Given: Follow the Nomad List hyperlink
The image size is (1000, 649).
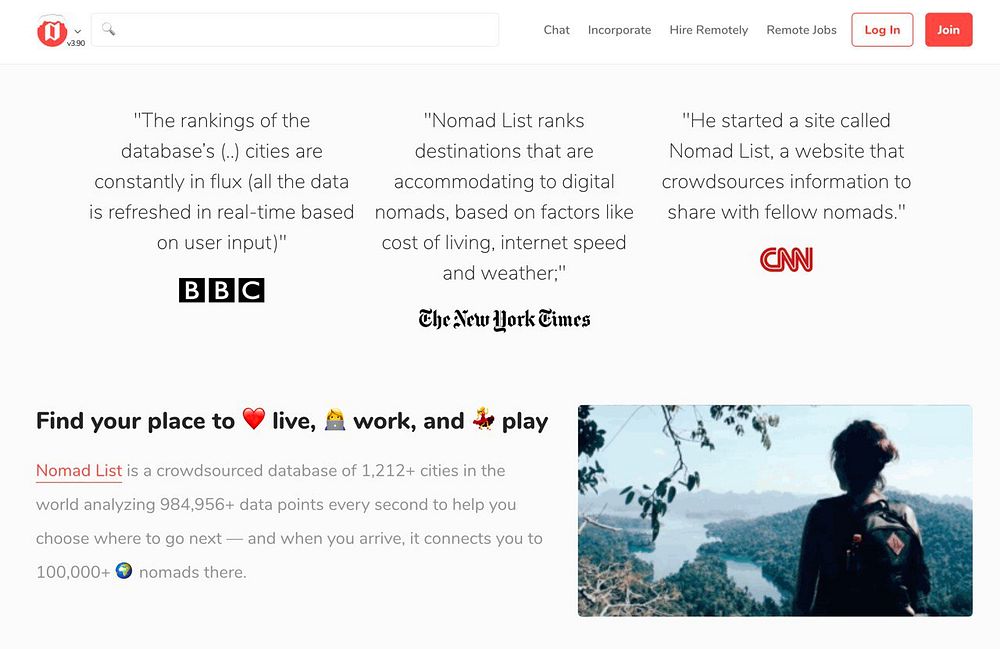Looking at the screenshot, I should (78, 470).
